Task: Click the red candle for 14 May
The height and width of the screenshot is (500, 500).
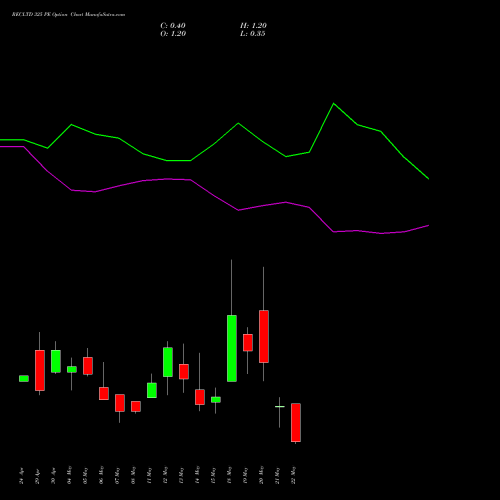Action: (x=200, y=397)
